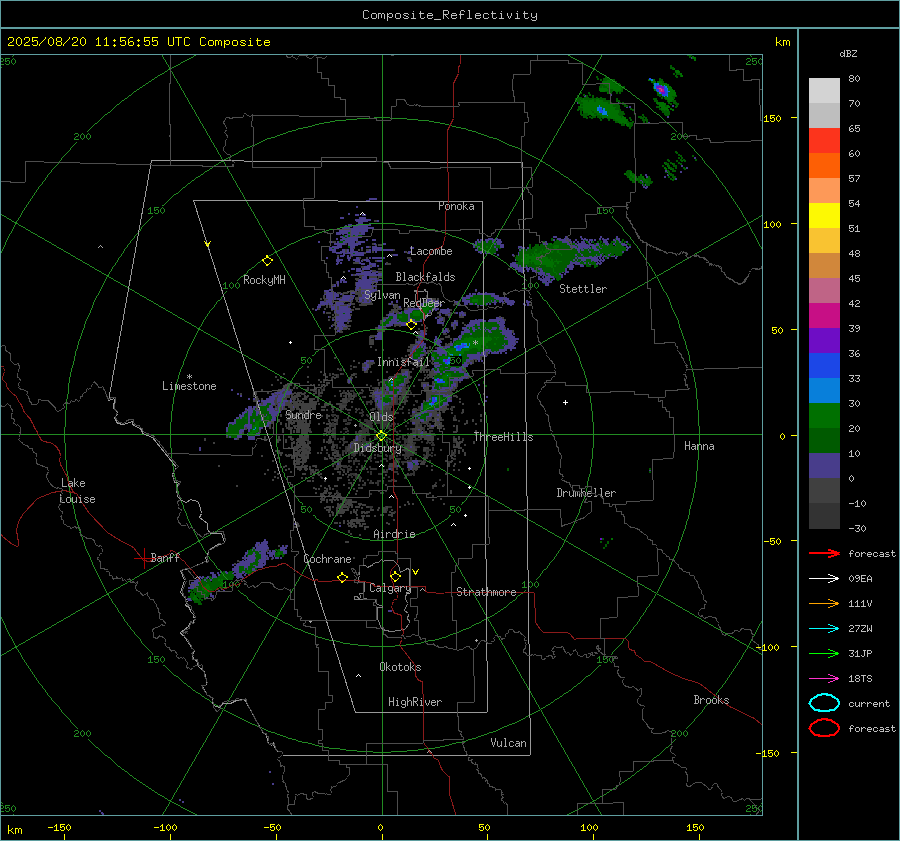Viewport: 900px width, 841px height.
Task: Click the HighRiver town label
Action: tap(415, 702)
